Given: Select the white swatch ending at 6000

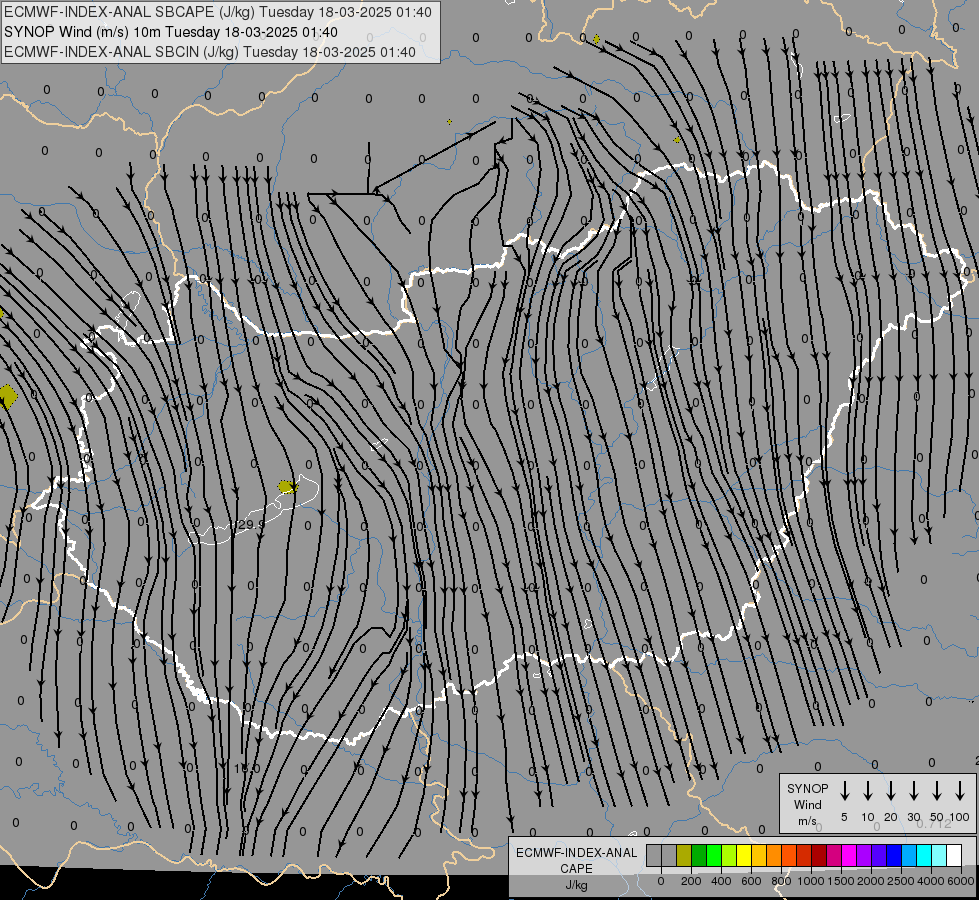Looking at the screenshot, I should coord(955,855).
